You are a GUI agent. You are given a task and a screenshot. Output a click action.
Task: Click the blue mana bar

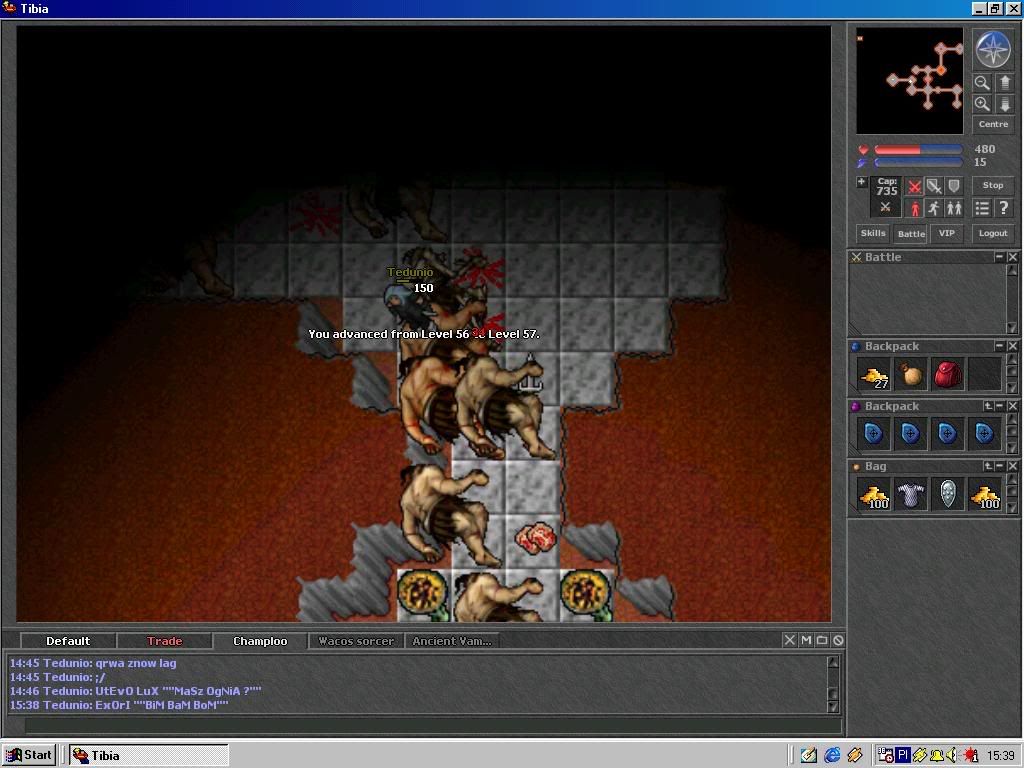pyautogui.click(x=918, y=162)
